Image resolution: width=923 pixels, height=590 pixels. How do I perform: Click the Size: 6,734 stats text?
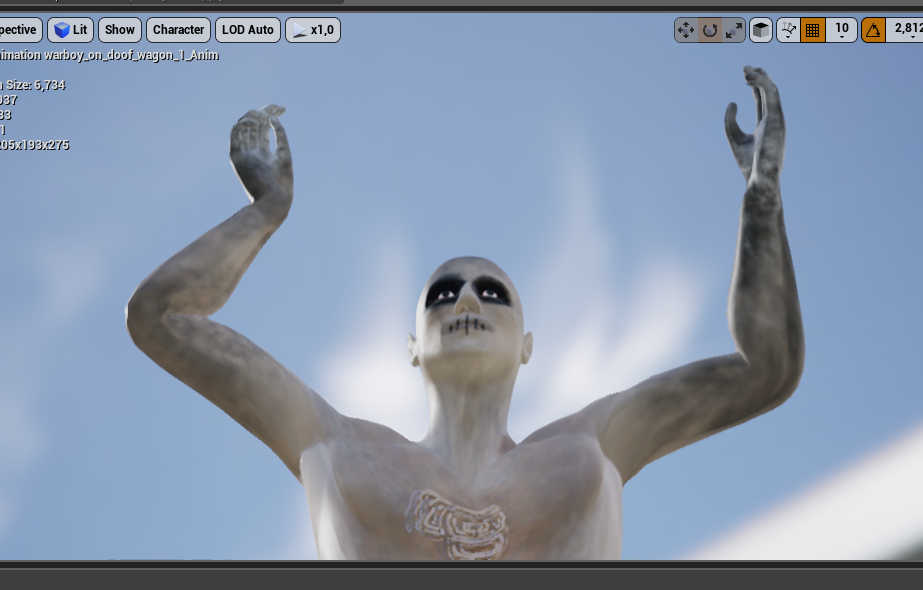coord(36,85)
